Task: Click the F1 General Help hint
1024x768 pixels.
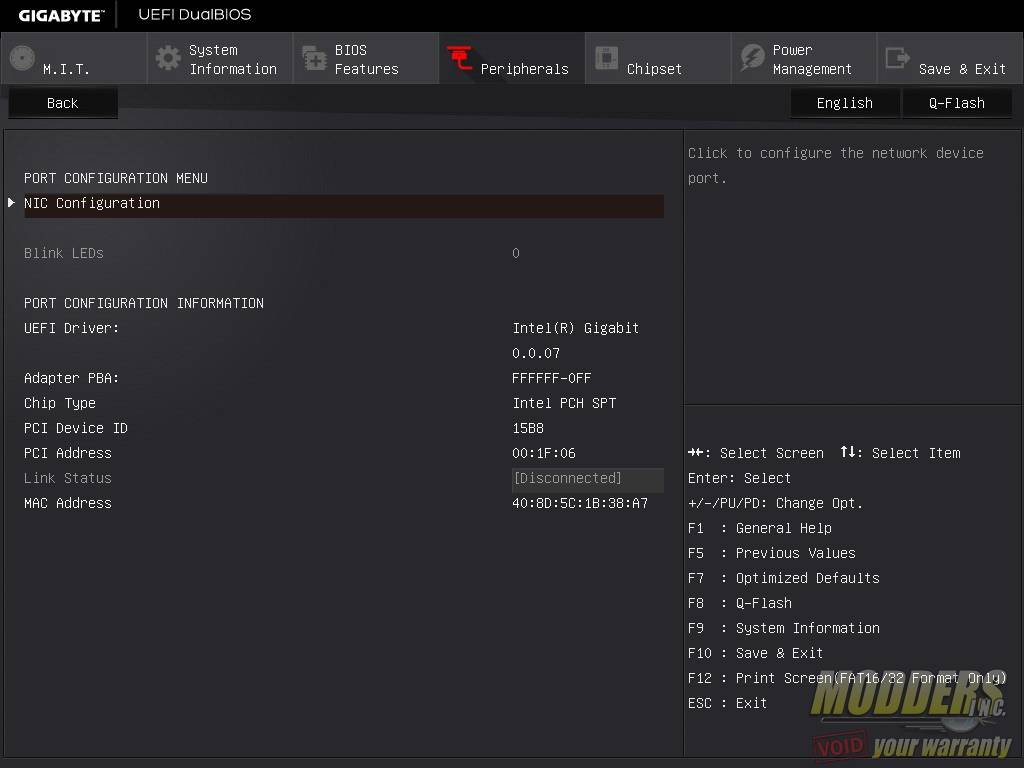Action: click(x=760, y=528)
